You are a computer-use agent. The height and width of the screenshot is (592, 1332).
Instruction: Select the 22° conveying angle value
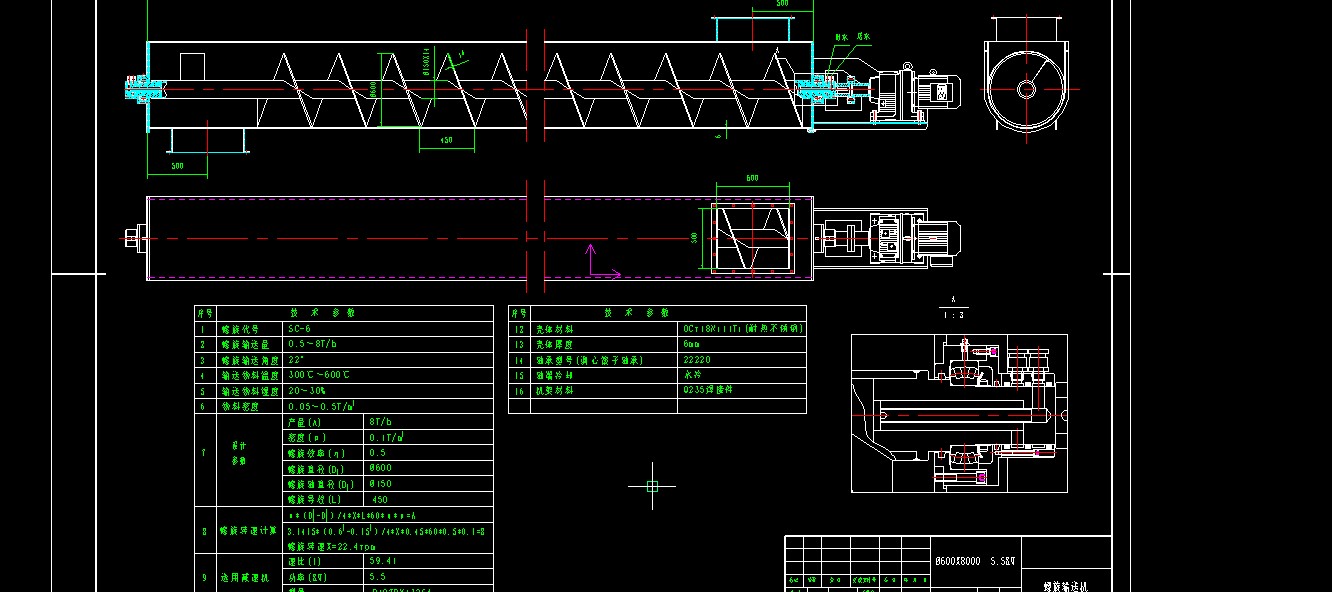[x=295, y=359]
